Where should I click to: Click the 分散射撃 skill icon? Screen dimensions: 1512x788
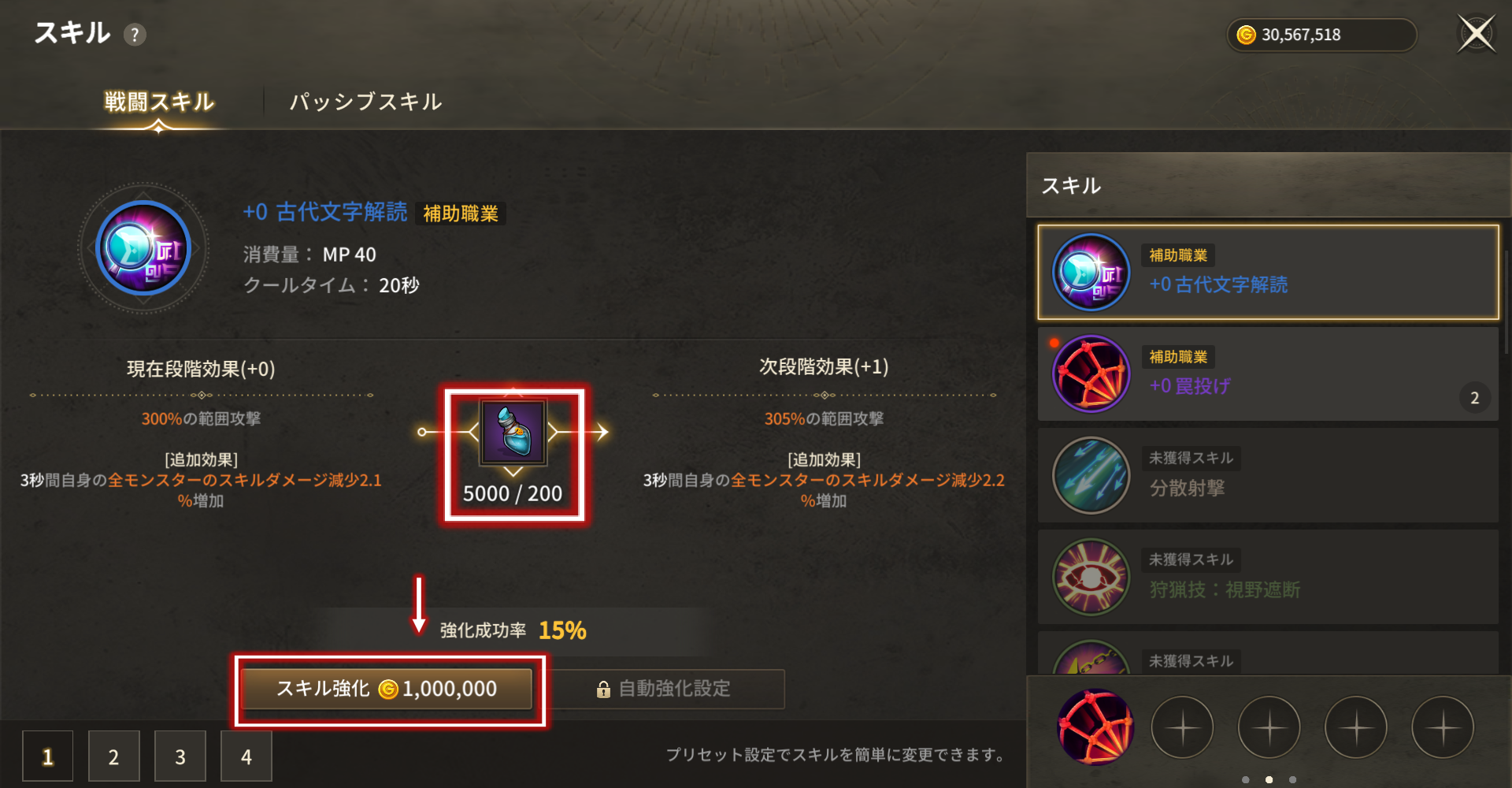(1091, 475)
